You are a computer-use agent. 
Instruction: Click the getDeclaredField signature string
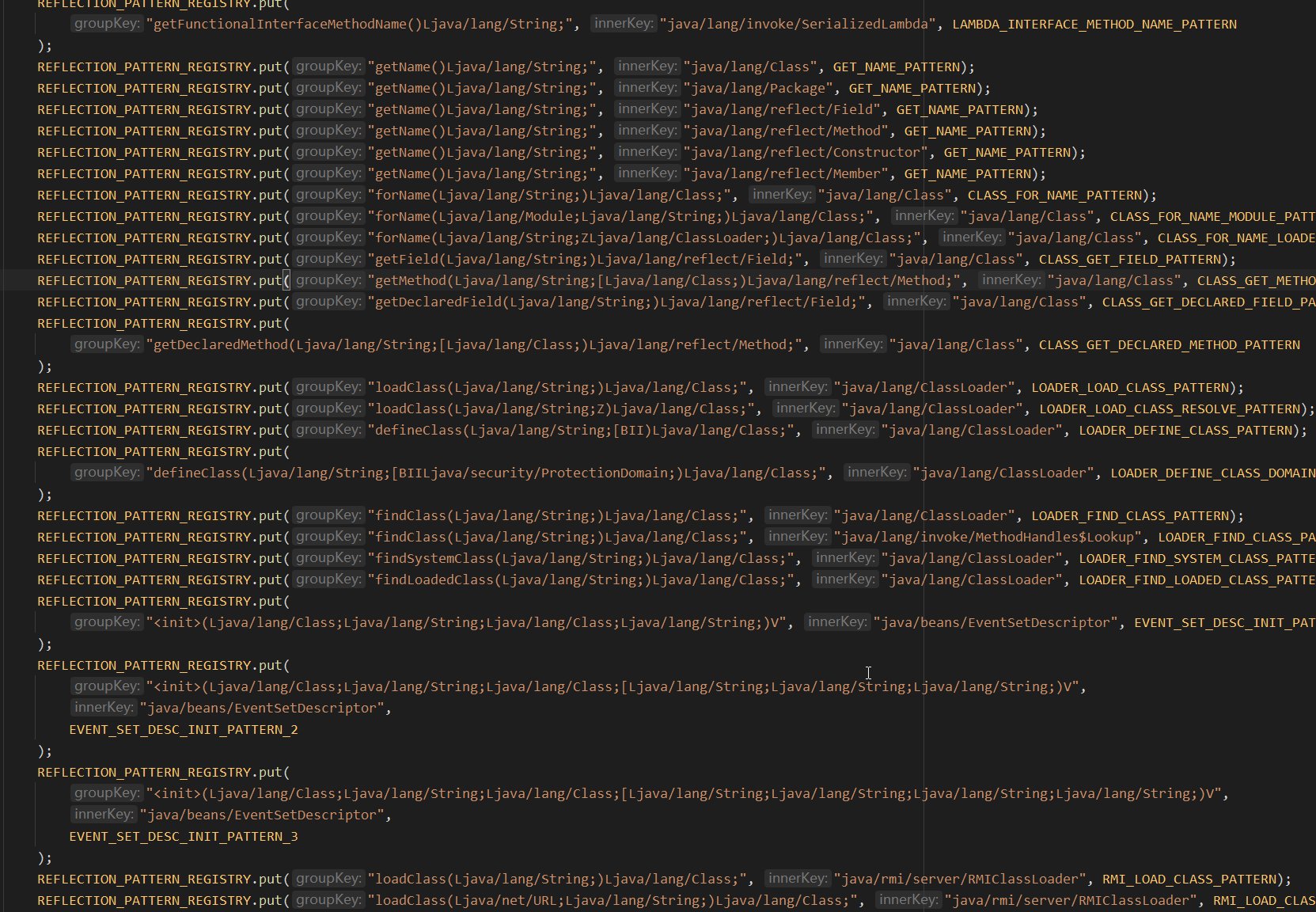(x=616, y=302)
